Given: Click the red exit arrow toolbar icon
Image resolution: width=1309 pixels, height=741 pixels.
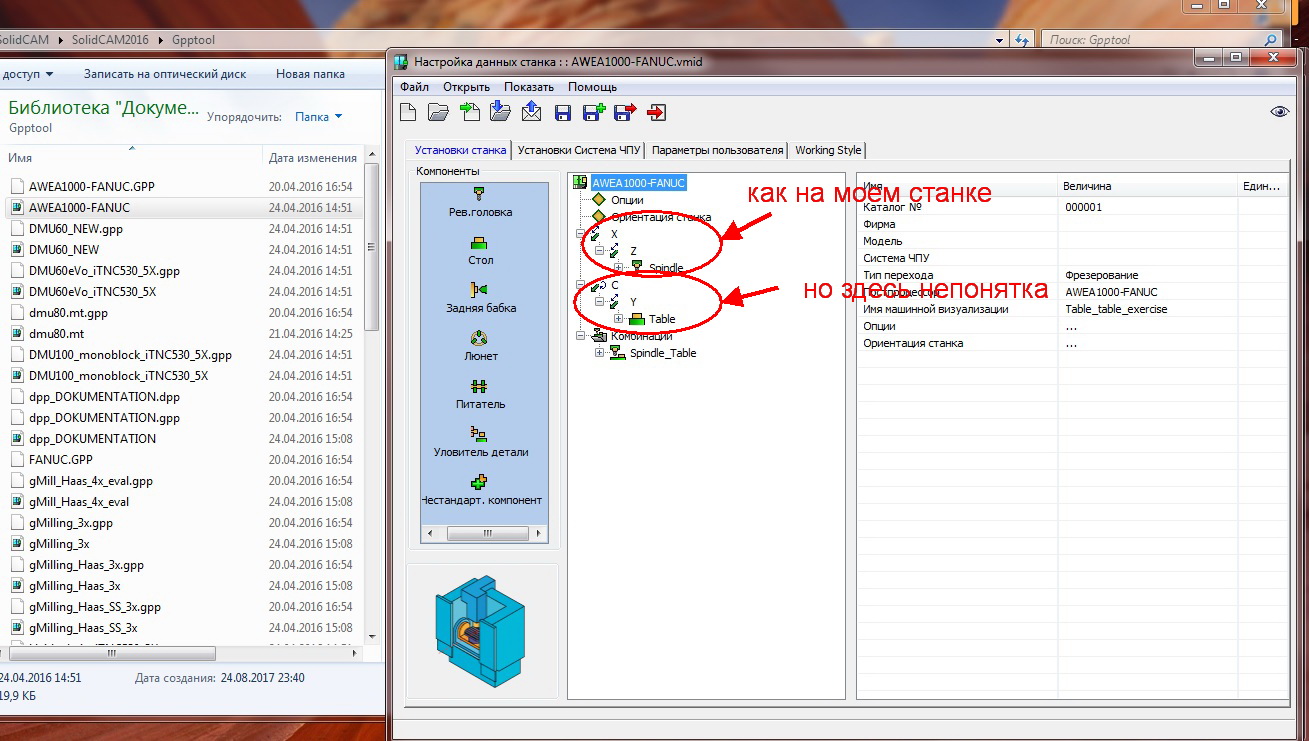Looking at the screenshot, I should pyautogui.click(x=656, y=112).
